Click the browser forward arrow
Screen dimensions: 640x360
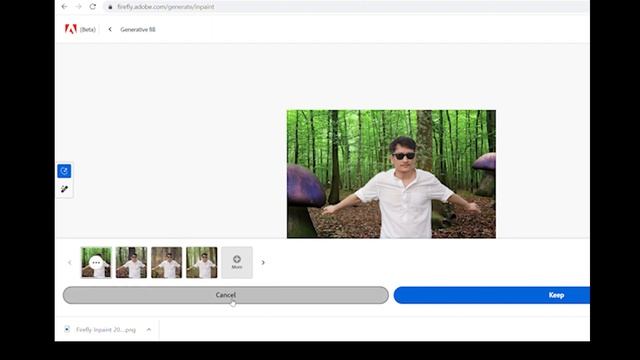78,7
